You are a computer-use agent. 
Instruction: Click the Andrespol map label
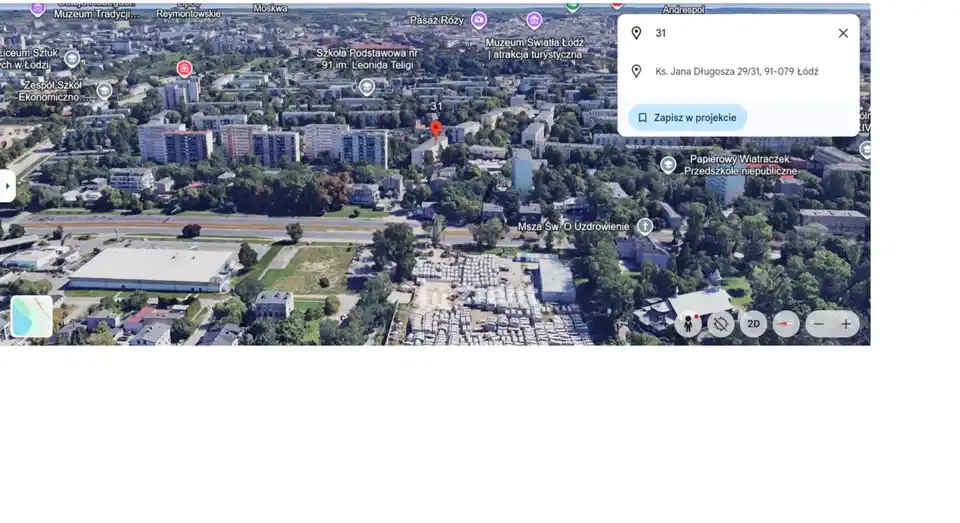tap(683, 9)
